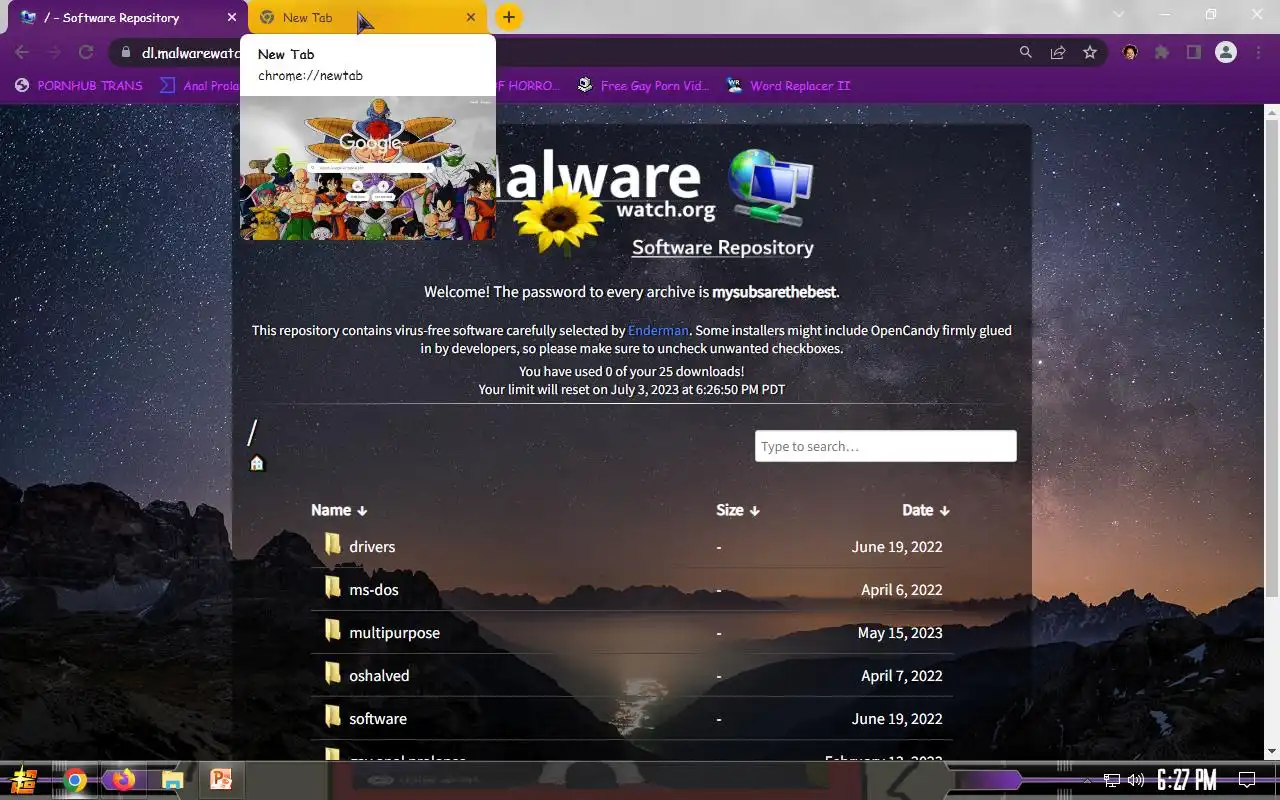Click the date April 6, 2022
This screenshot has height=800, width=1280.
[x=902, y=590]
